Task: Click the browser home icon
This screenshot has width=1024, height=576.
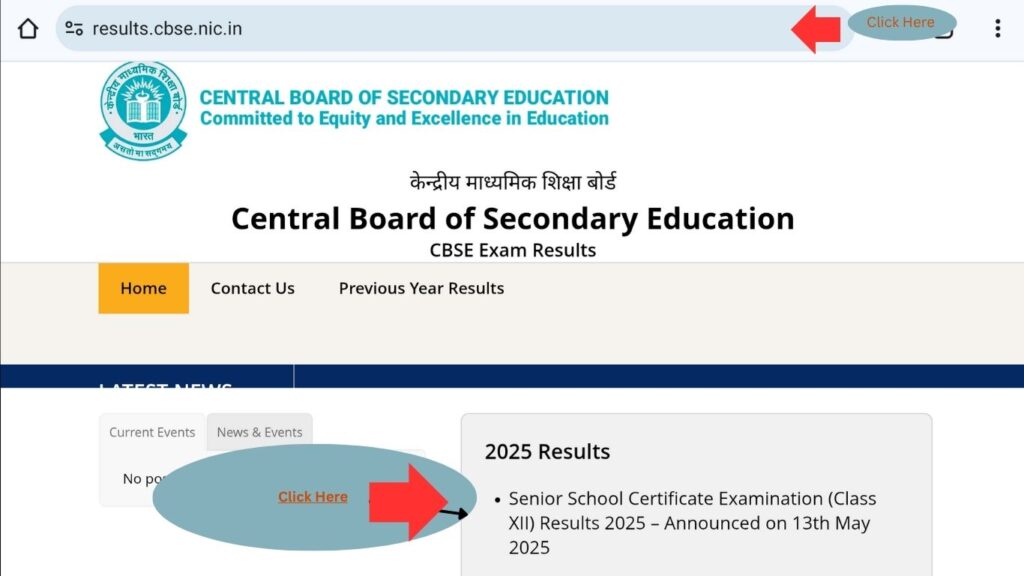Action: tap(28, 28)
